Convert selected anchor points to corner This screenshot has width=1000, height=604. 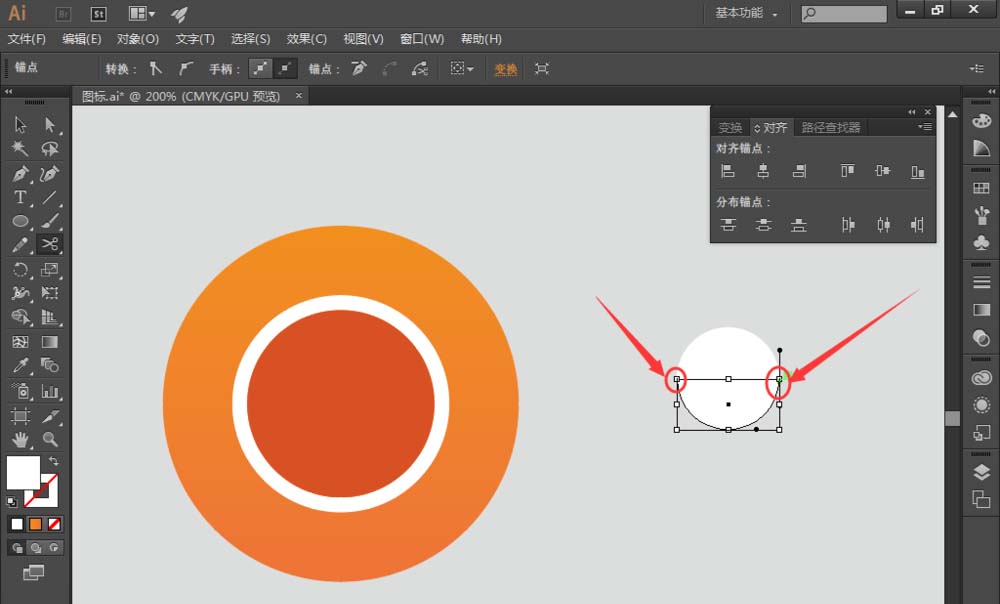point(156,69)
